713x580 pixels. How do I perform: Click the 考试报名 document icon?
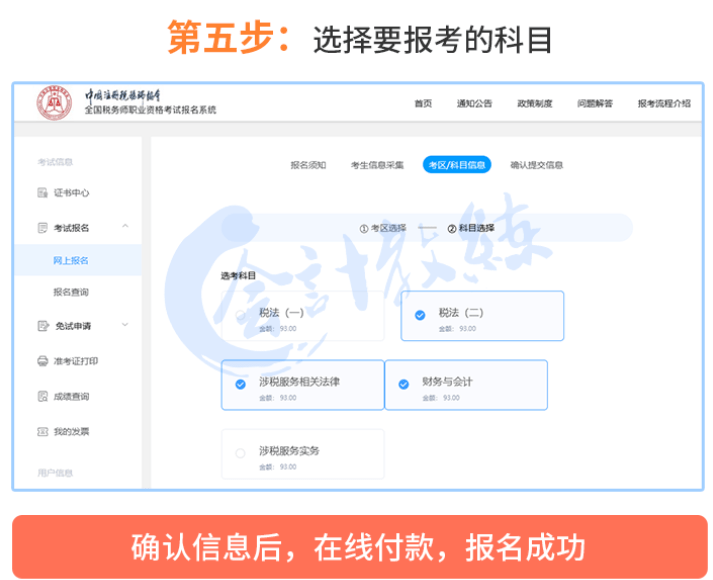click(43, 228)
